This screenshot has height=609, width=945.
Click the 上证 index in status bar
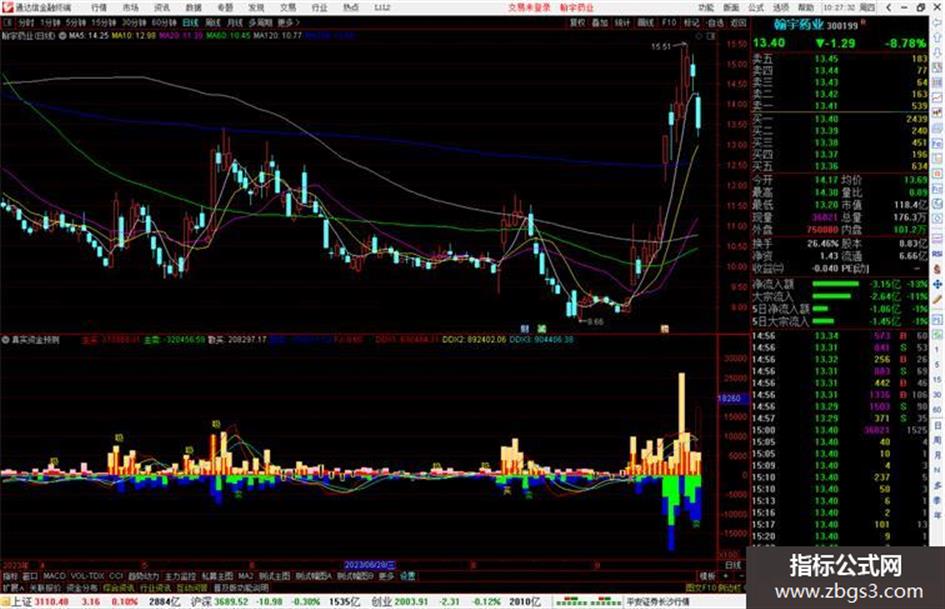pos(22,602)
